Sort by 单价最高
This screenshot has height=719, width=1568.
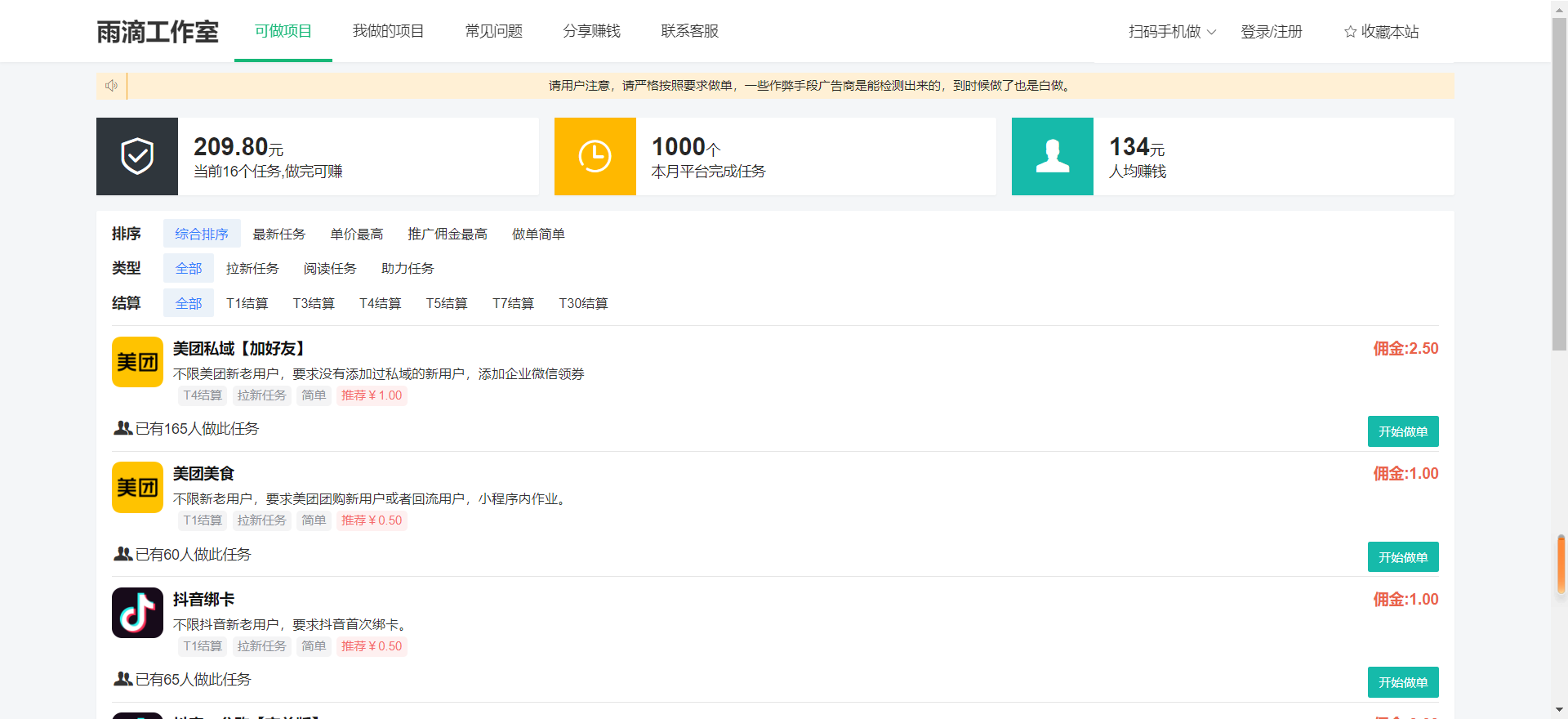(357, 234)
